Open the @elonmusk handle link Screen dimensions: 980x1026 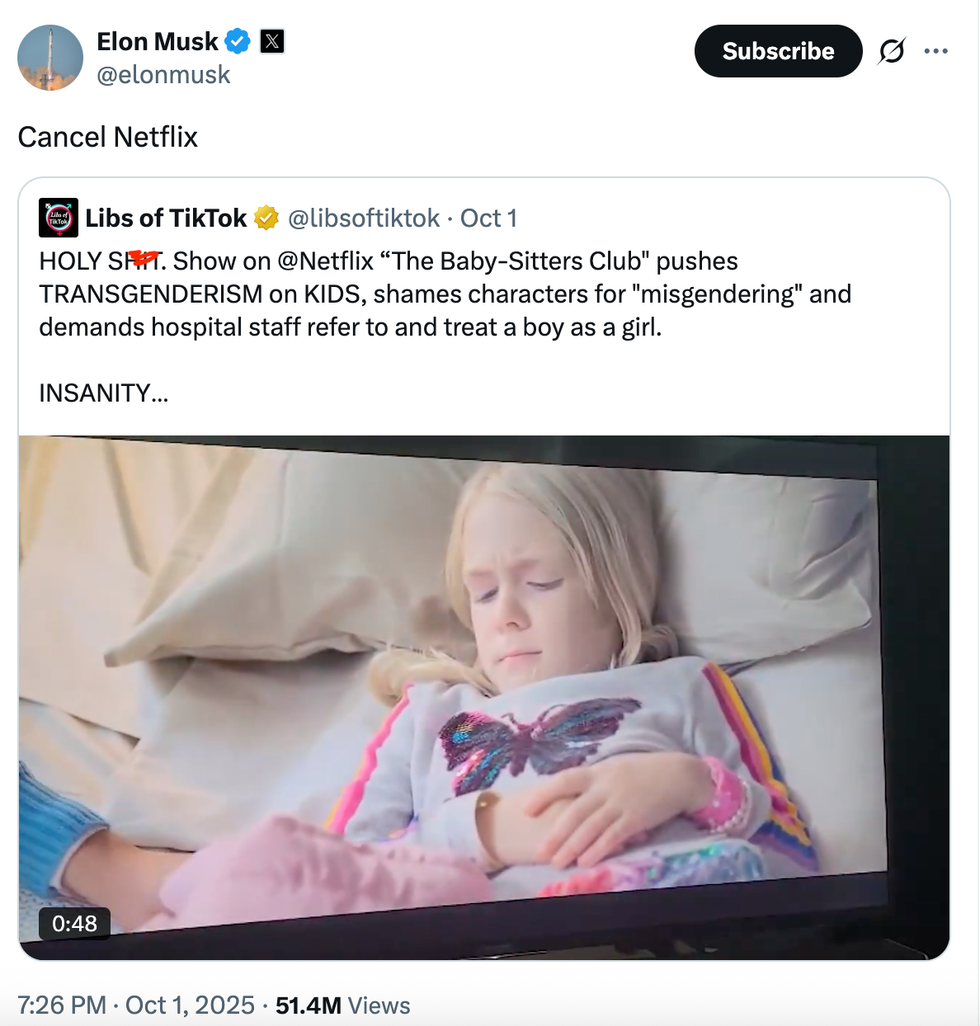[x=163, y=75]
